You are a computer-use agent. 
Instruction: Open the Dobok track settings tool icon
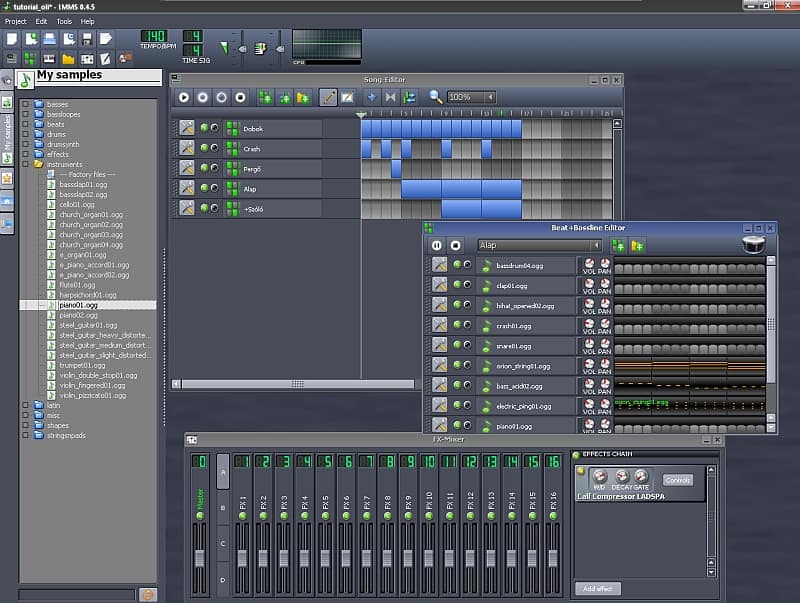click(186, 128)
